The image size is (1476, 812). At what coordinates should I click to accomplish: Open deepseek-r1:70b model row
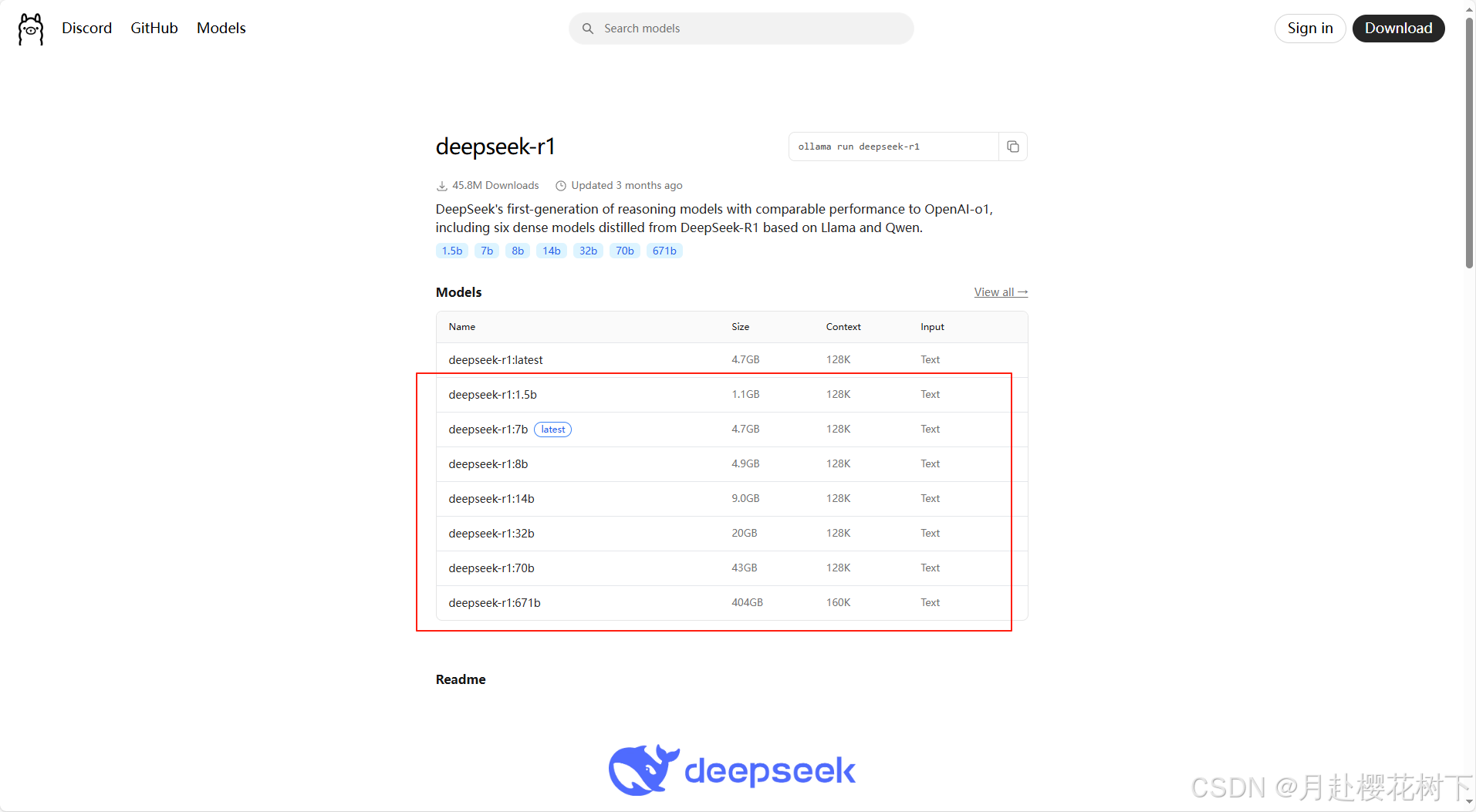pos(731,568)
